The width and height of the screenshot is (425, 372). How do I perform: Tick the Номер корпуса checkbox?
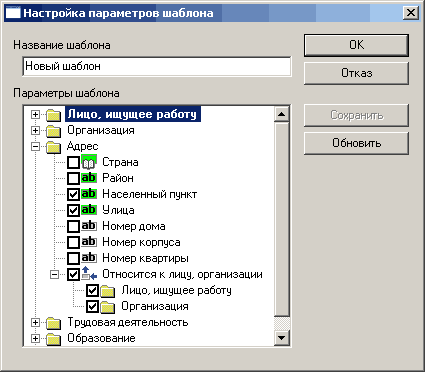tap(73, 243)
